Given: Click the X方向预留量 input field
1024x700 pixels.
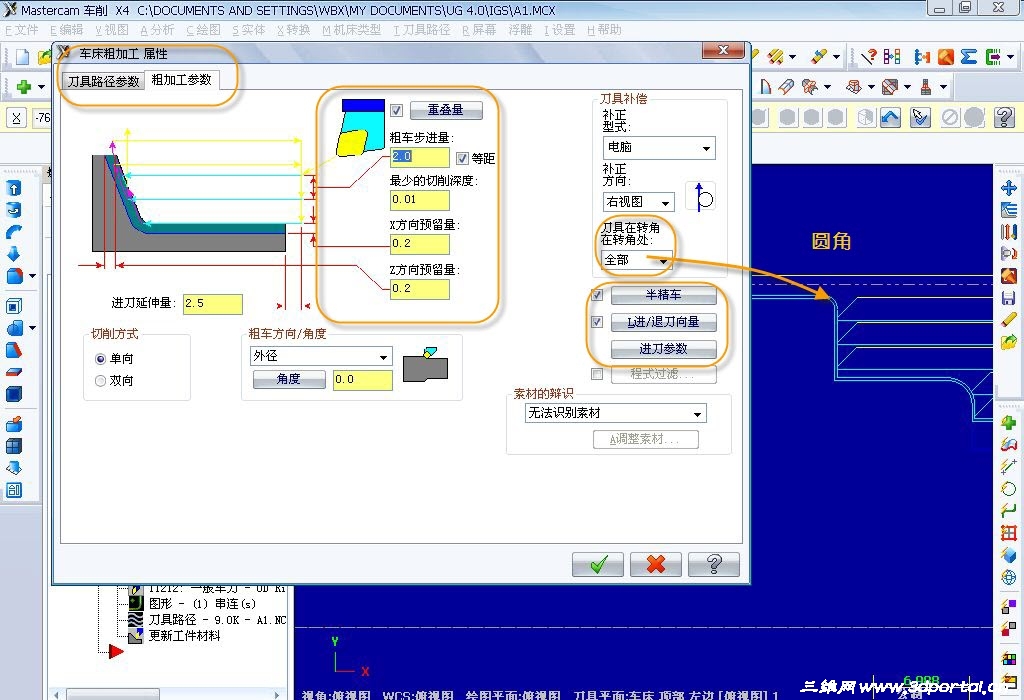Looking at the screenshot, I should [x=419, y=244].
